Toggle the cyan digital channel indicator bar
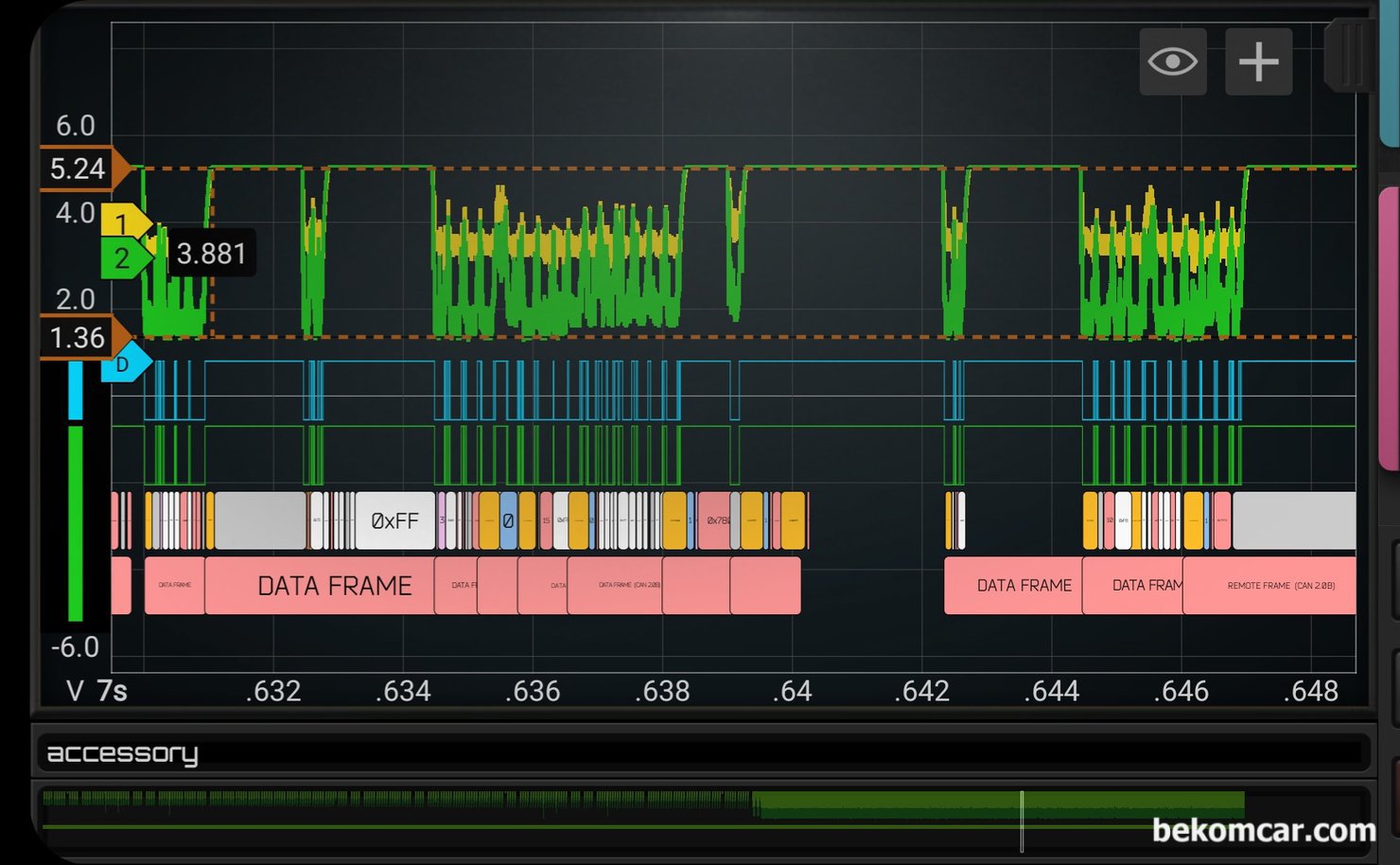Viewport: 1400px width, 865px height. pos(76,390)
